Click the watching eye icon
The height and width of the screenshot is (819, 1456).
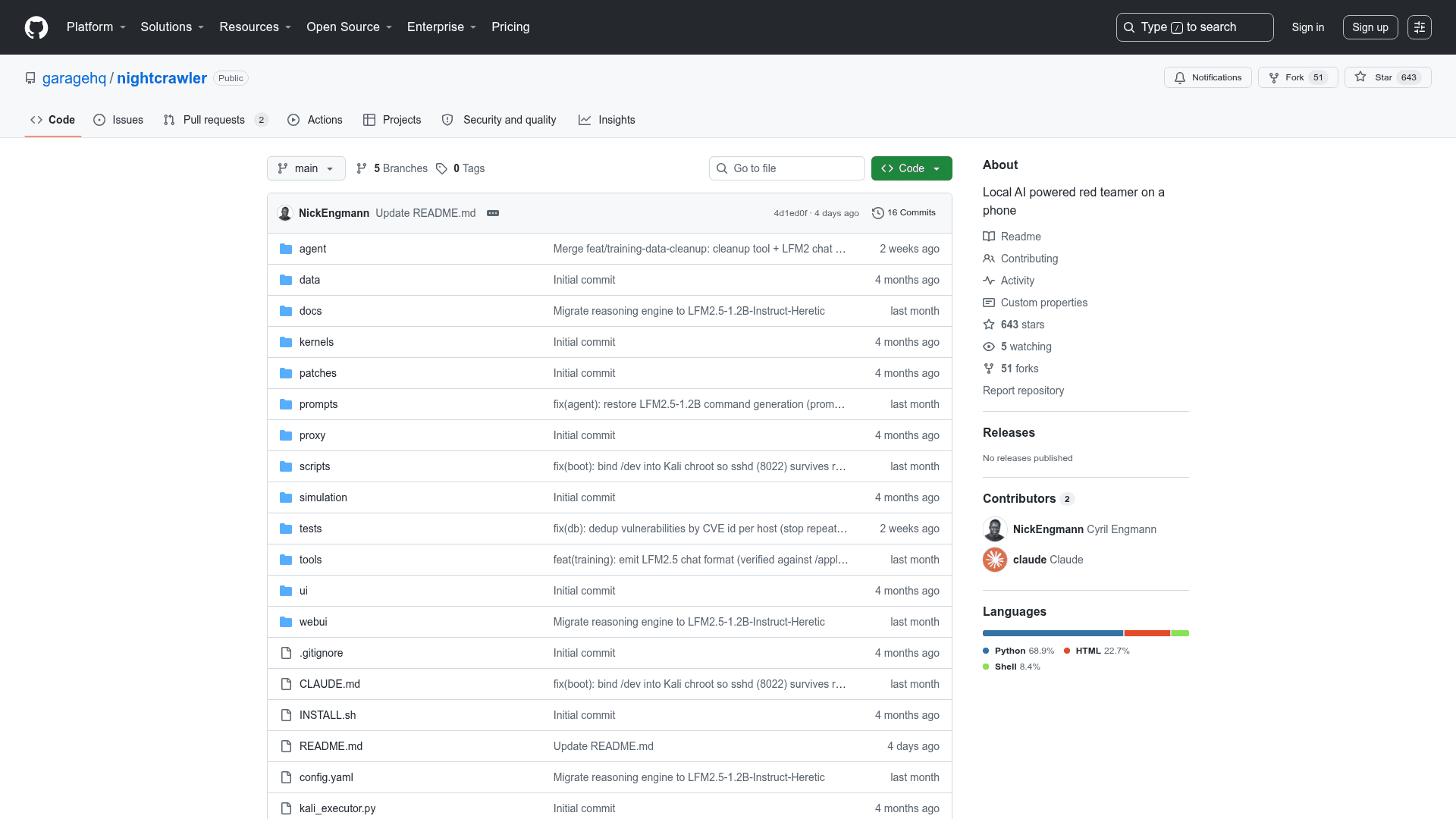coord(989,347)
